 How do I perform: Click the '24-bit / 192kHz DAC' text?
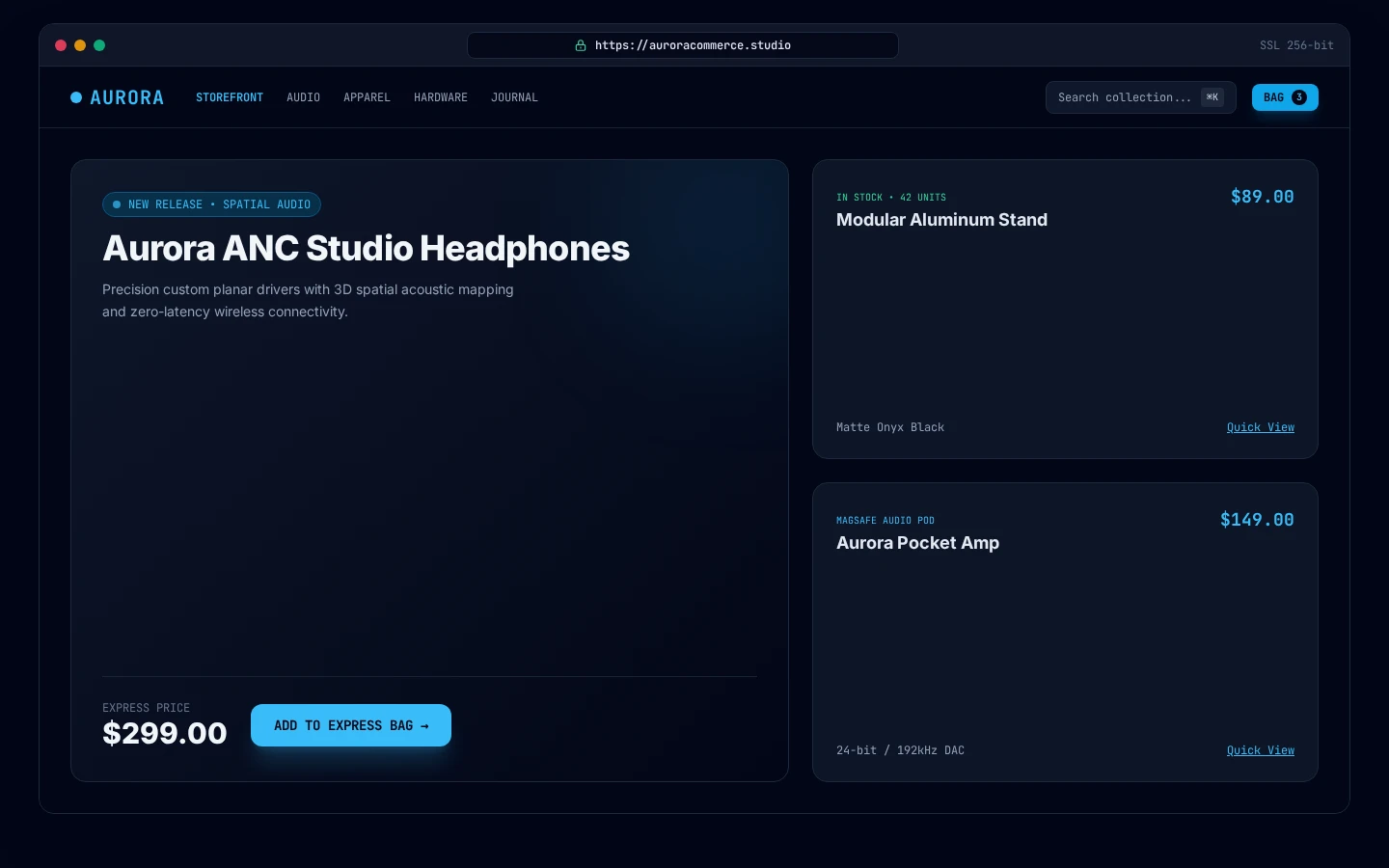(900, 750)
